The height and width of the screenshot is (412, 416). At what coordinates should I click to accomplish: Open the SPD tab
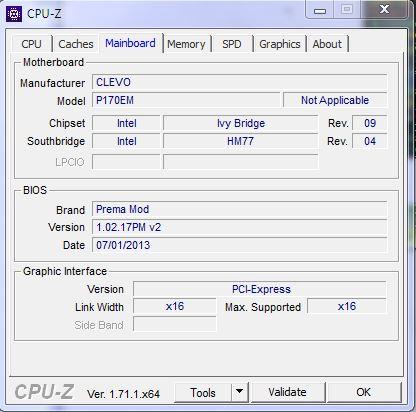tap(232, 44)
